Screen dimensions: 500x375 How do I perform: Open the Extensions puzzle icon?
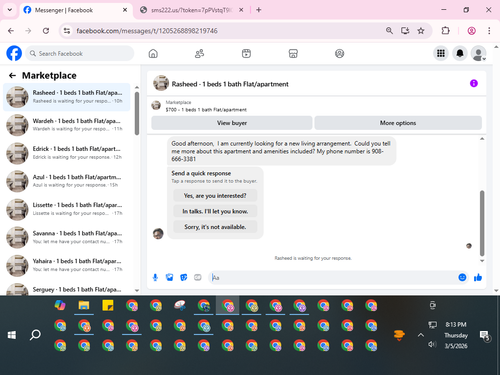445,31
